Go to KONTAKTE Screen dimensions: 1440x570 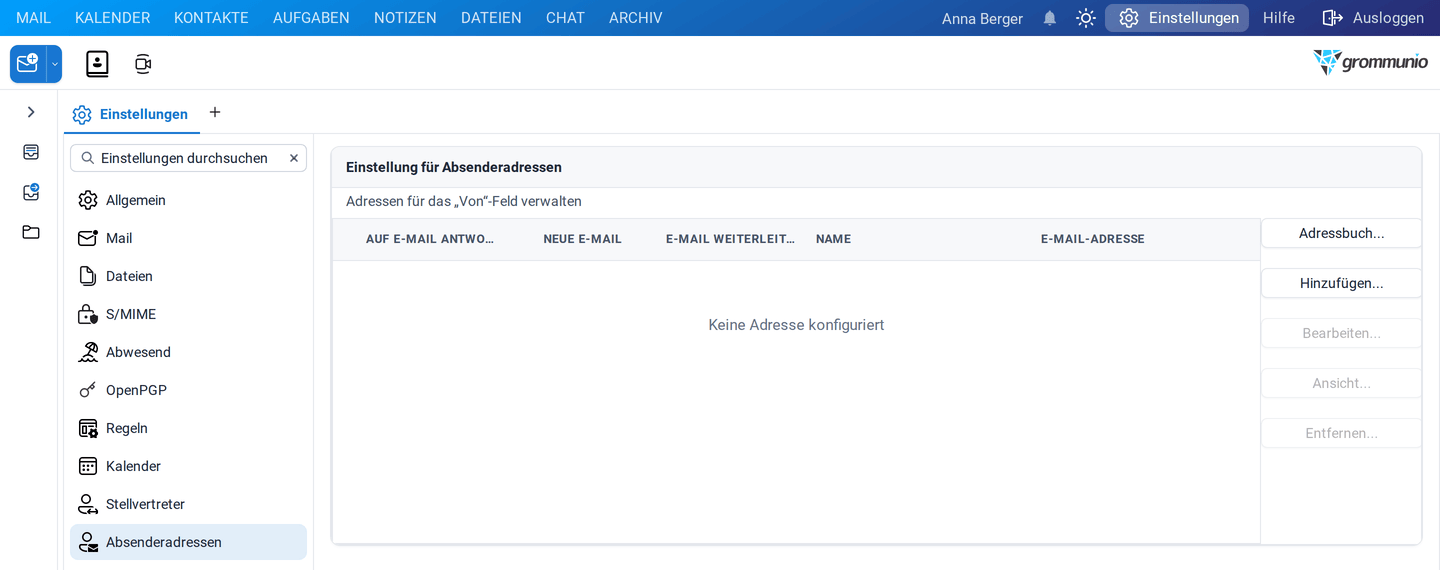click(x=211, y=18)
